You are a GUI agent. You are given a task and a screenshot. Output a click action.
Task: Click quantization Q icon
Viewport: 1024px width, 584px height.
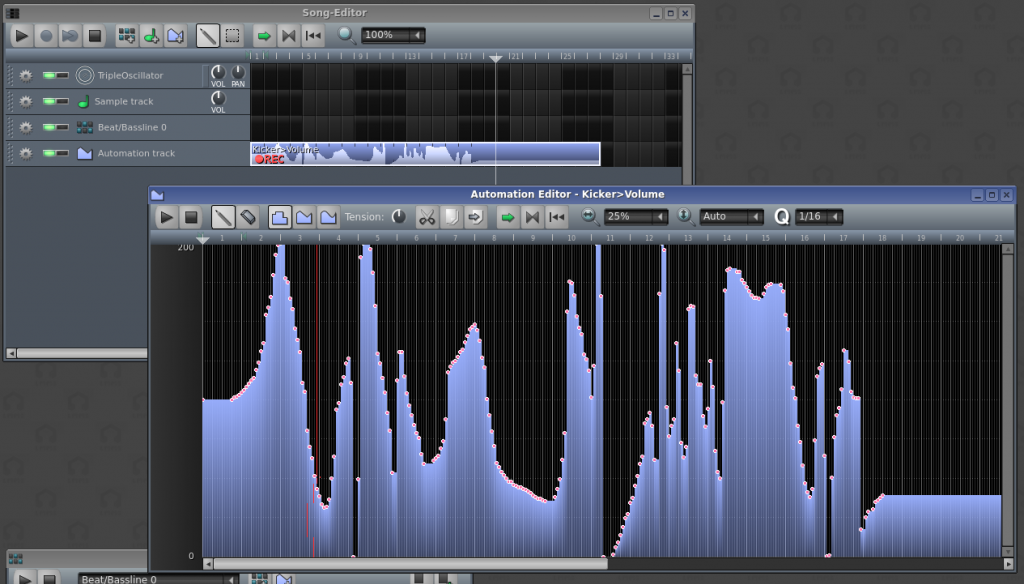coord(781,217)
